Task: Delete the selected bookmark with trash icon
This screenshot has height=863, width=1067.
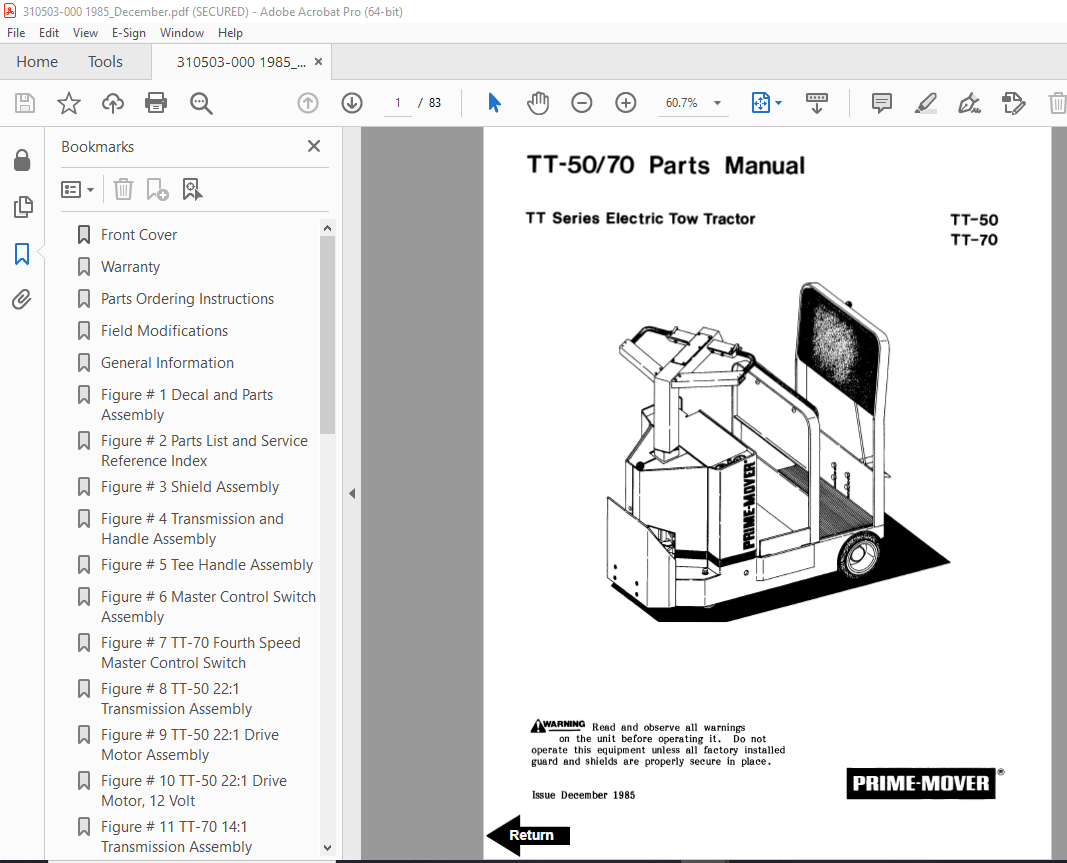Action: (x=122, y=189)
